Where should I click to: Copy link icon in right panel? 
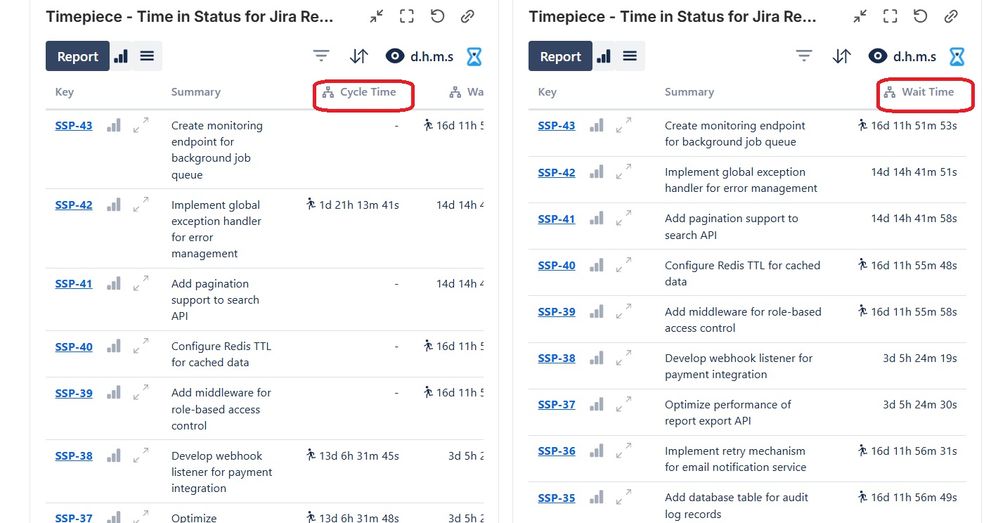tap(951, 17)
